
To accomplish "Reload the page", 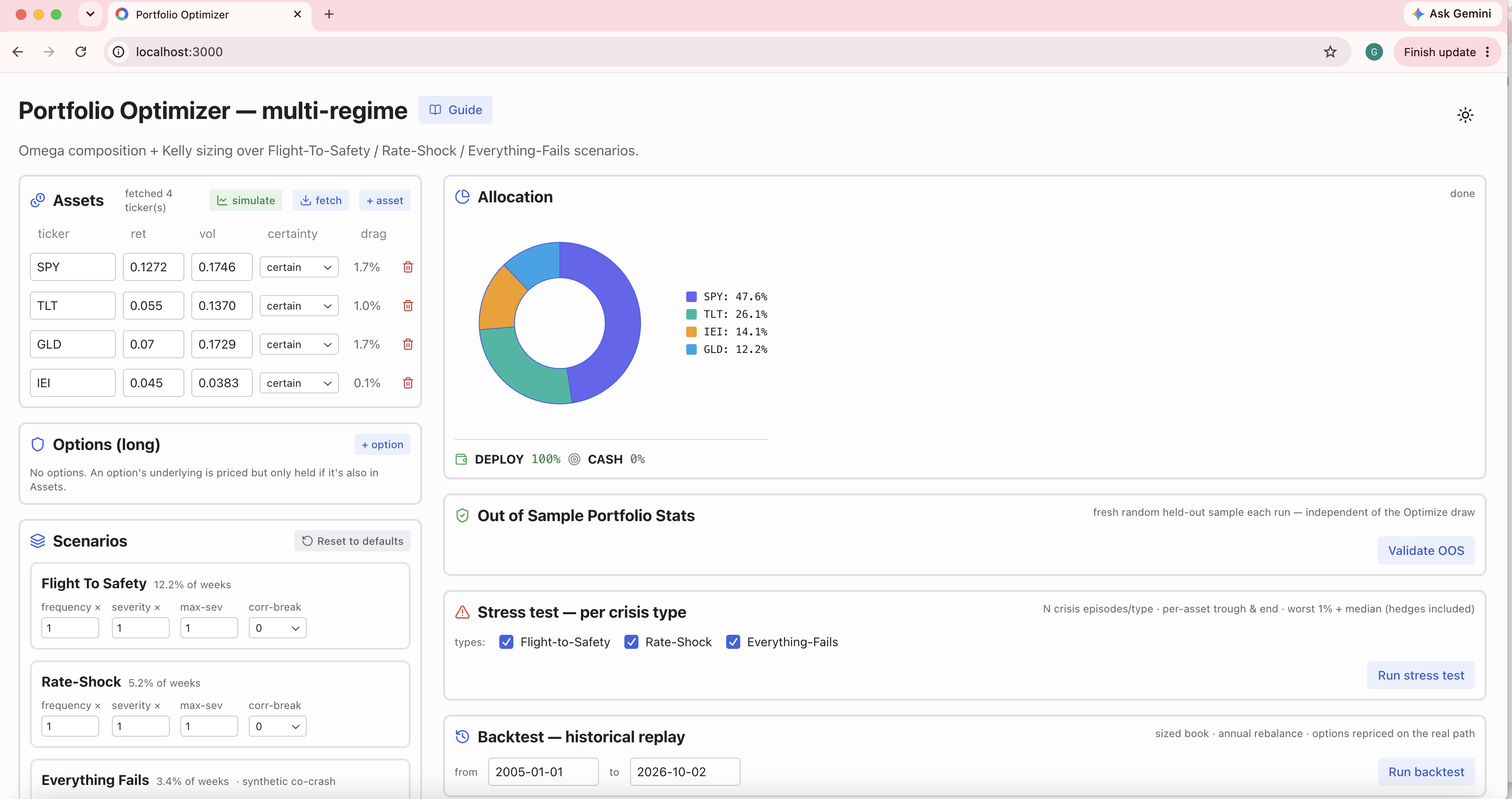I will pyautogui.click(x=81, y=52).
